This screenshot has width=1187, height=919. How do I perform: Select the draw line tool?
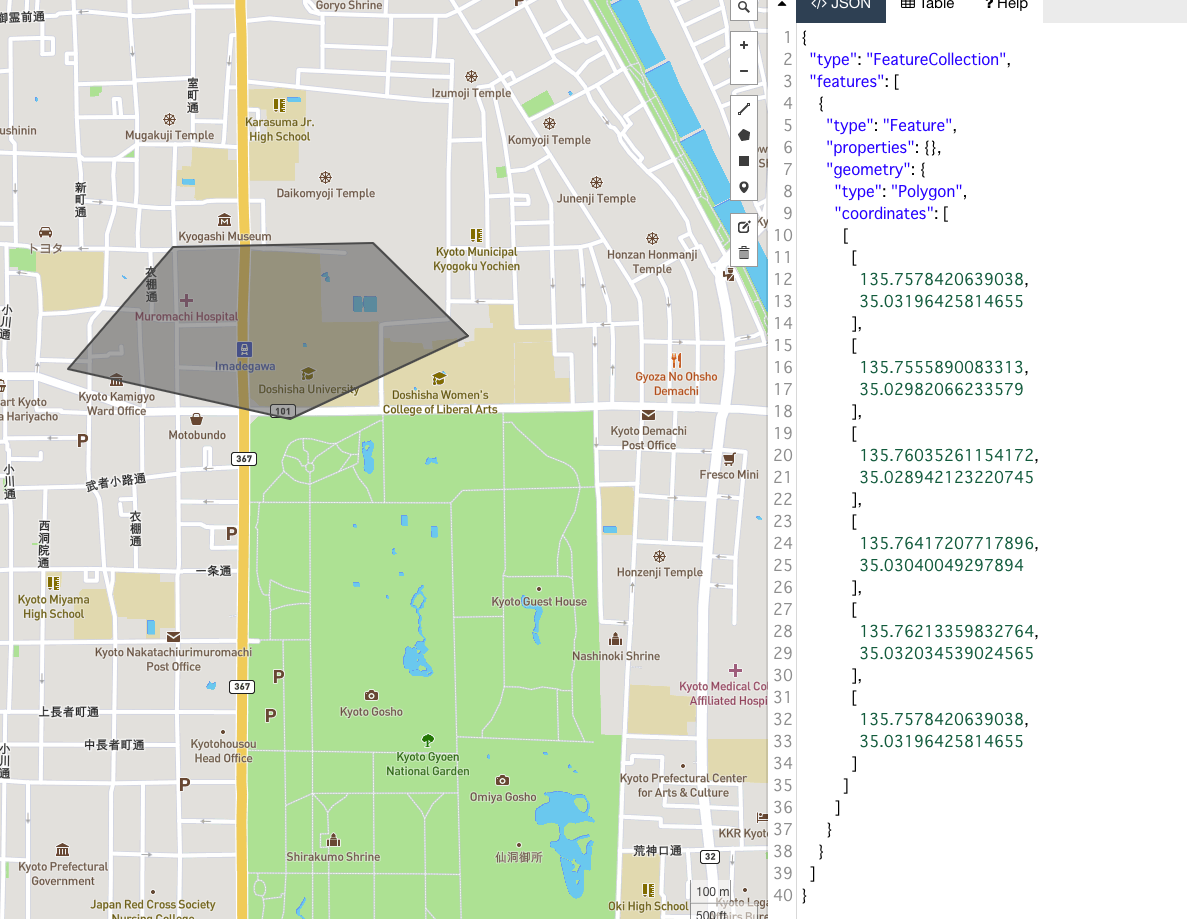click(x=743, y=109)
